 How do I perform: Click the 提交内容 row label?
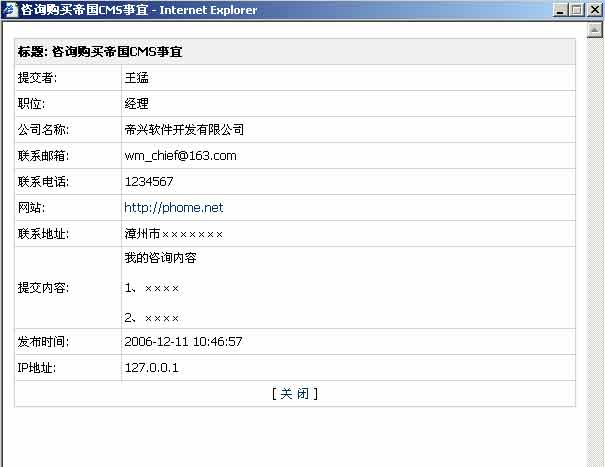pyautogui.click(x=43, y=288)
